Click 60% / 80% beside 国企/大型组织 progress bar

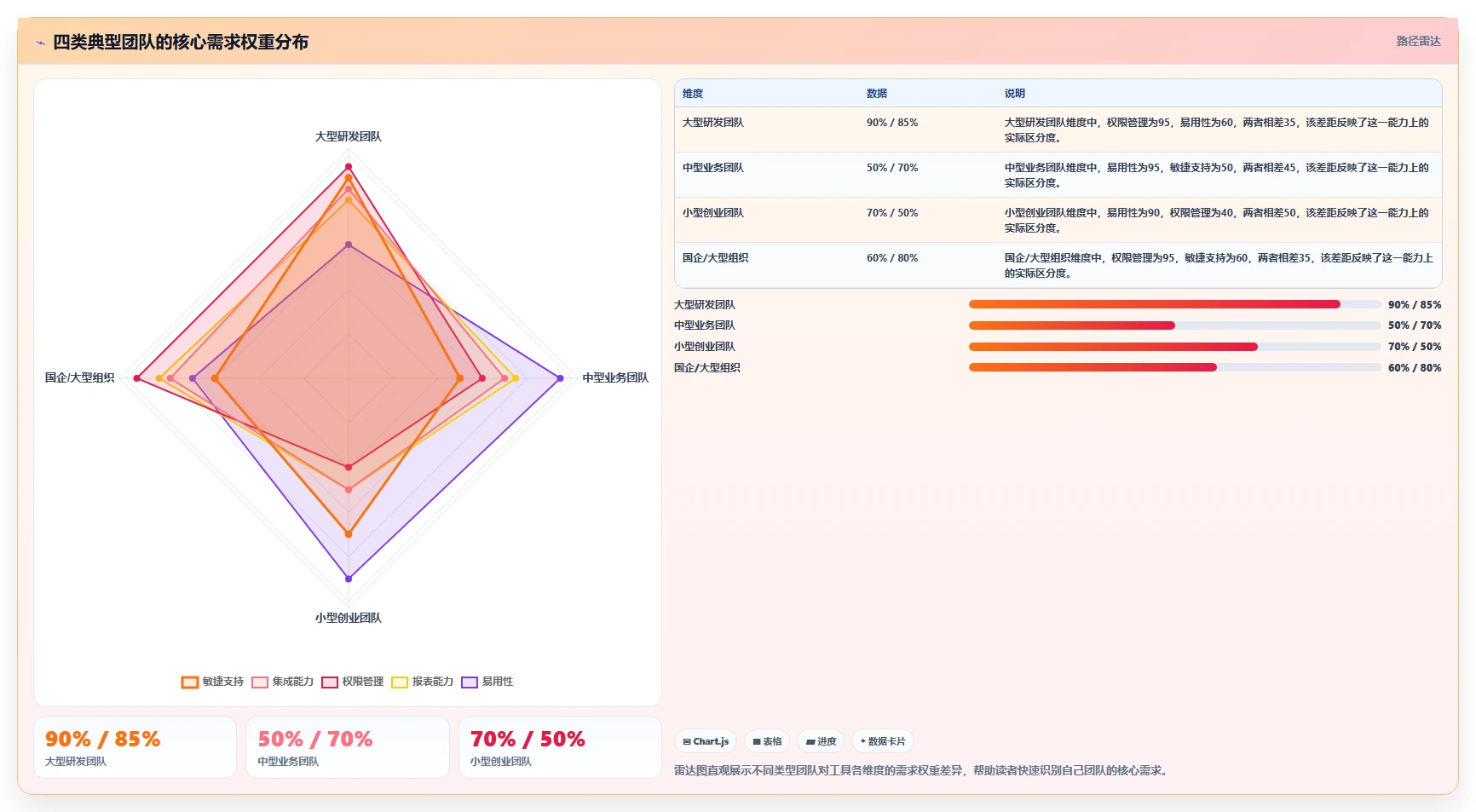pos(1415,368)
